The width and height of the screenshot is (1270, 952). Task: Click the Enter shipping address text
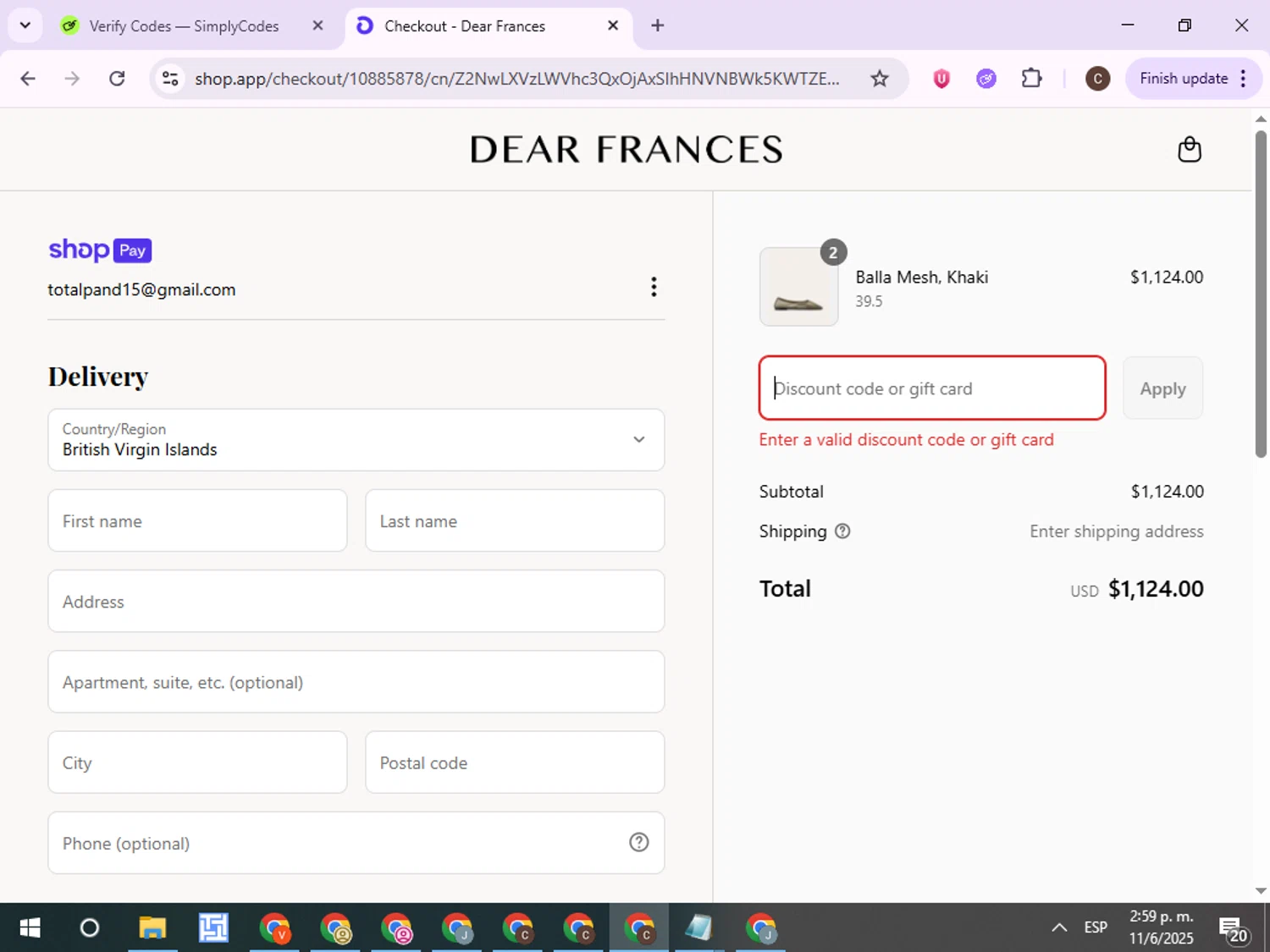coord(1117,531)
